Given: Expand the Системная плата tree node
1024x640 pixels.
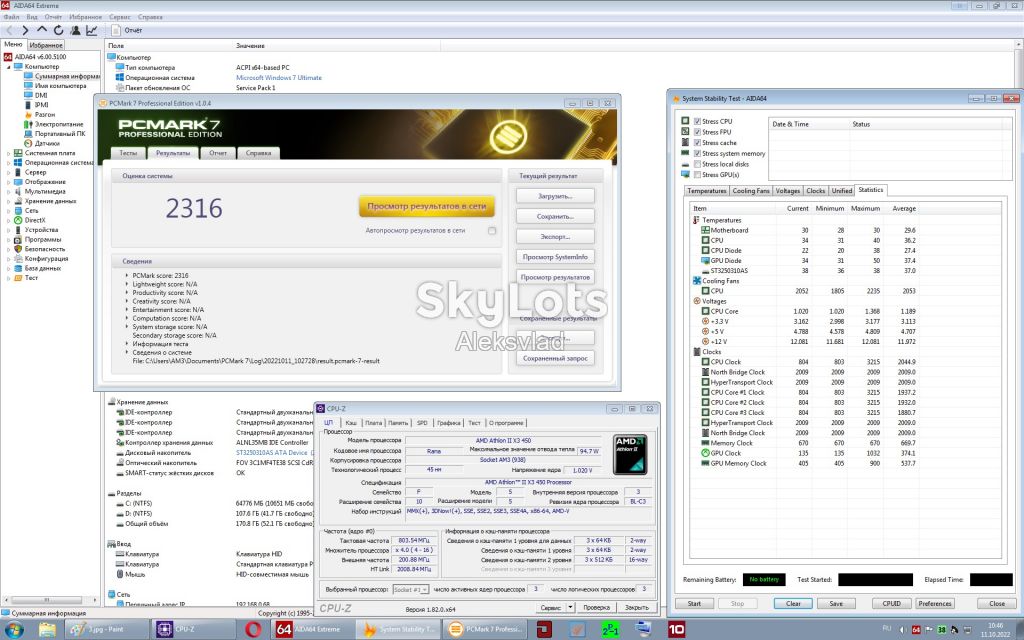Looking at the screenshot, I should tap(8, 153).
